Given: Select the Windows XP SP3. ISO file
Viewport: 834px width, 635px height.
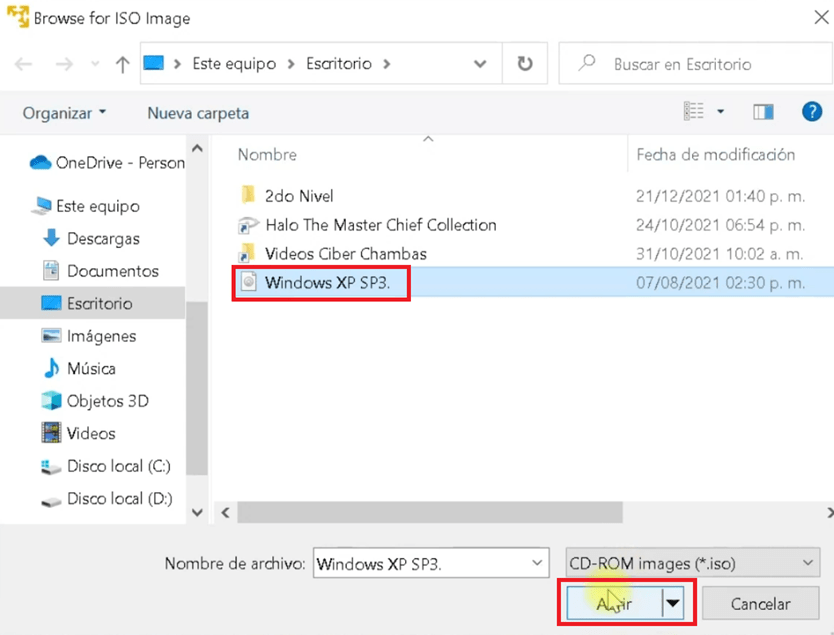Looking at the screenshot, I should (532, 282).
